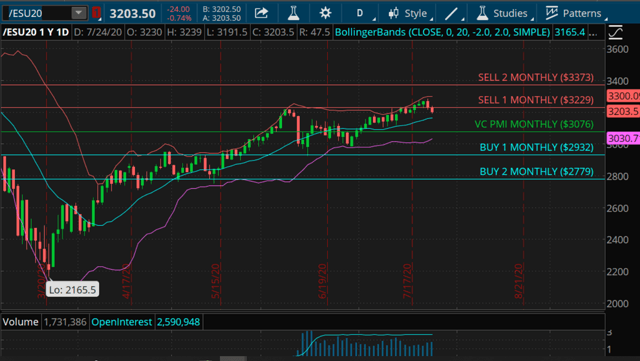Select the drawing line tool icon
The width and height of the screenshot is (640, 361).
pos(451,14)
